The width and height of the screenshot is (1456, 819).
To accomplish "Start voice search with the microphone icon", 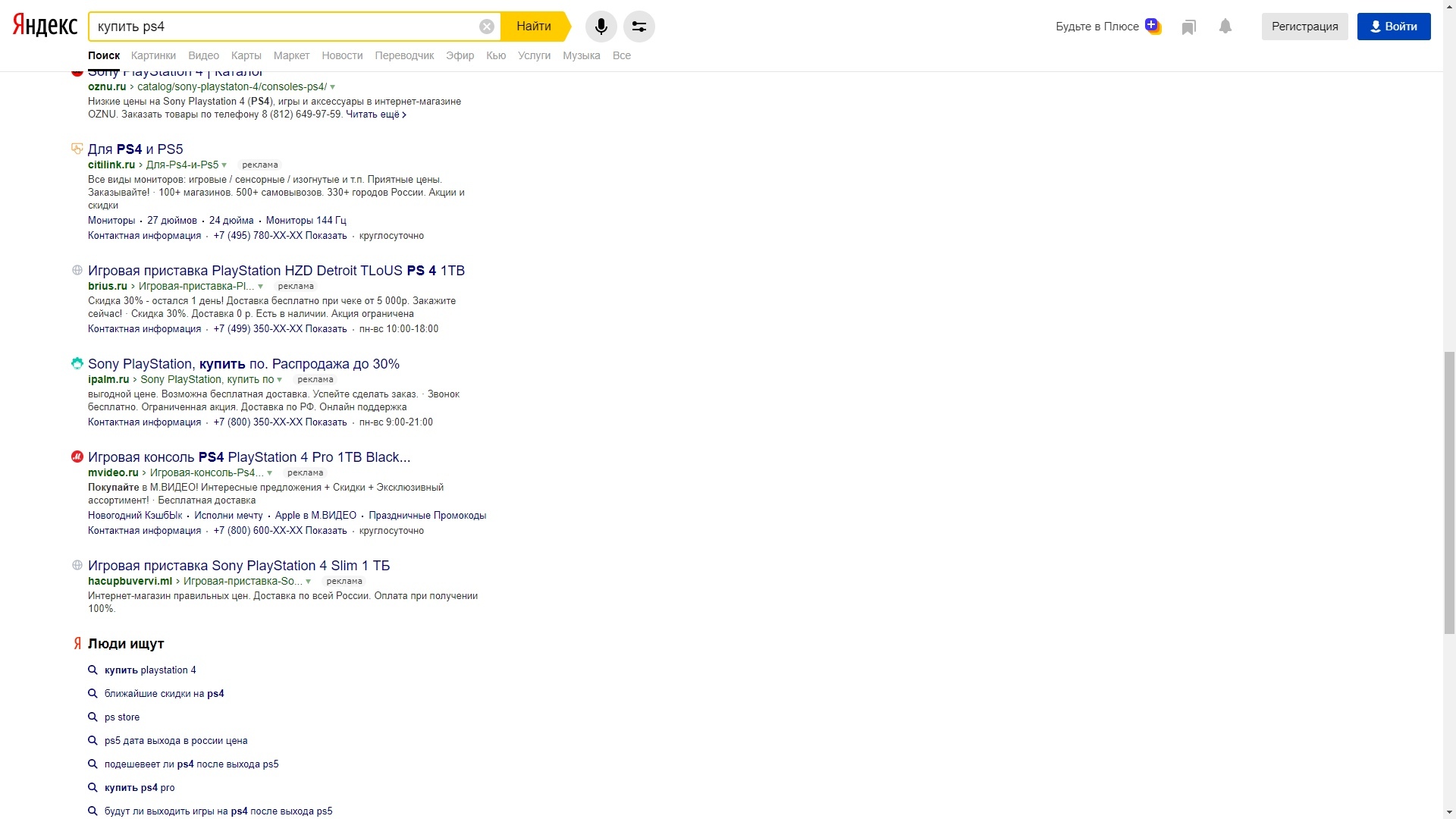I will 601,27.
